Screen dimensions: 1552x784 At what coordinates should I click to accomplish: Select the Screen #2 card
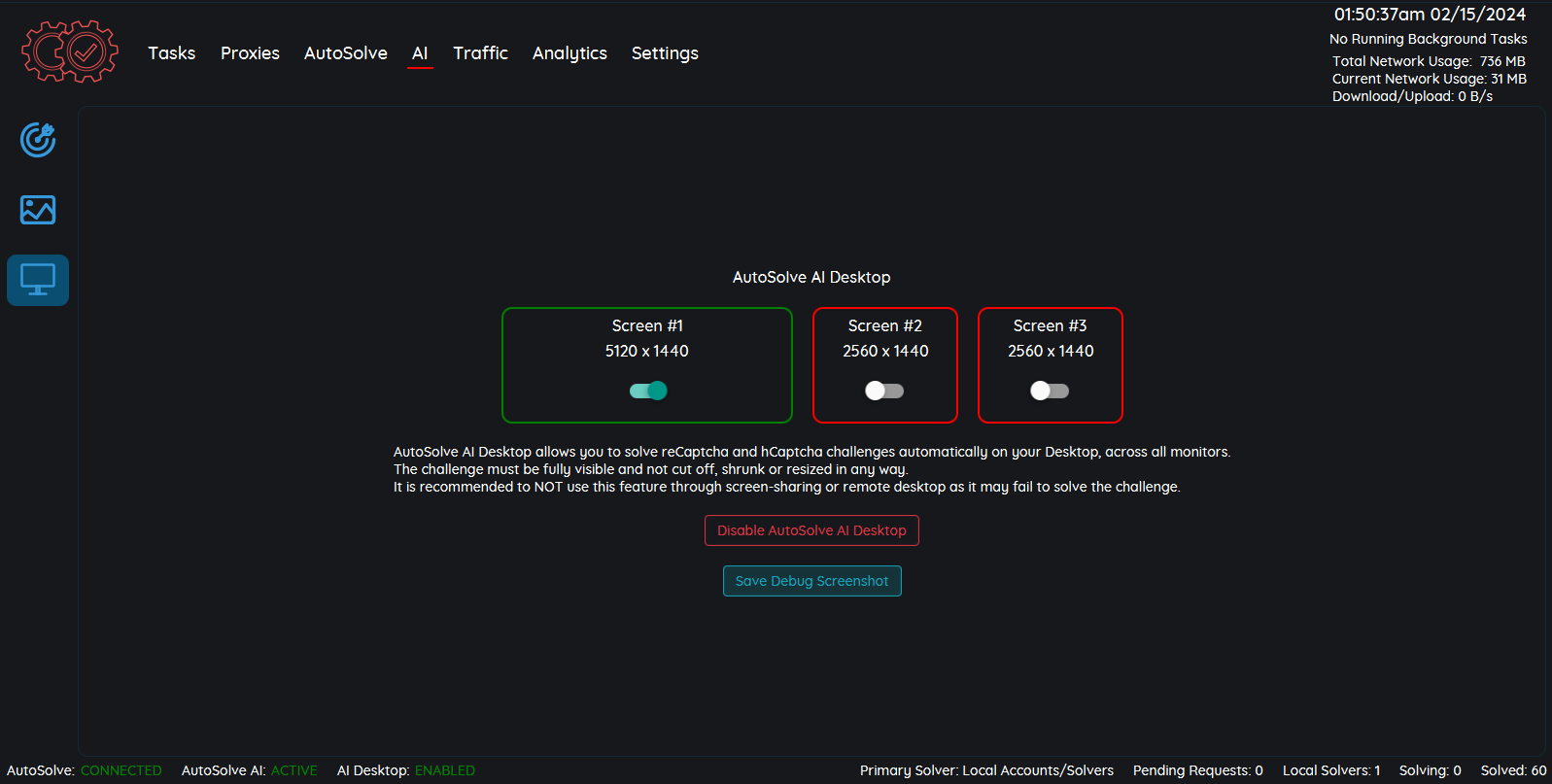[x=885, y=365]
